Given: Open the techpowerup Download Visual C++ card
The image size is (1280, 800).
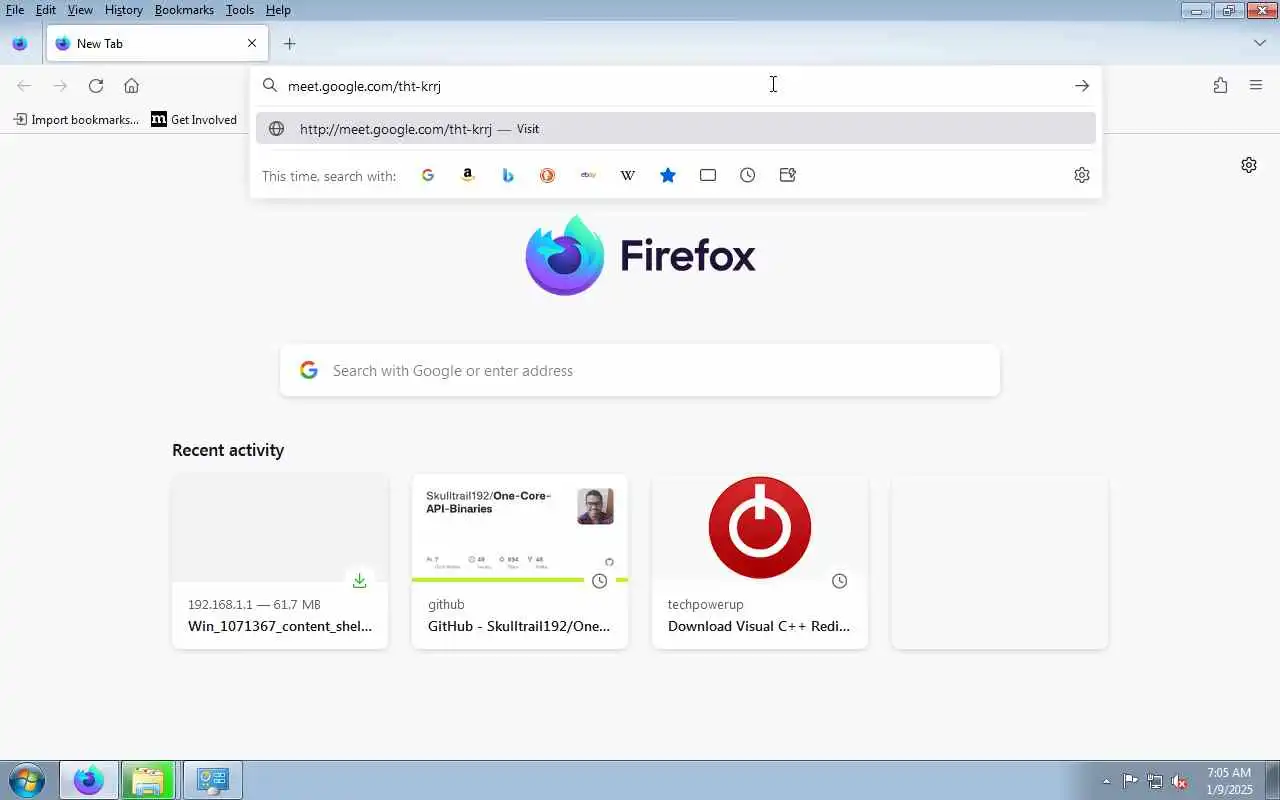Looking at the screenshot, I should tap(760, 561).
